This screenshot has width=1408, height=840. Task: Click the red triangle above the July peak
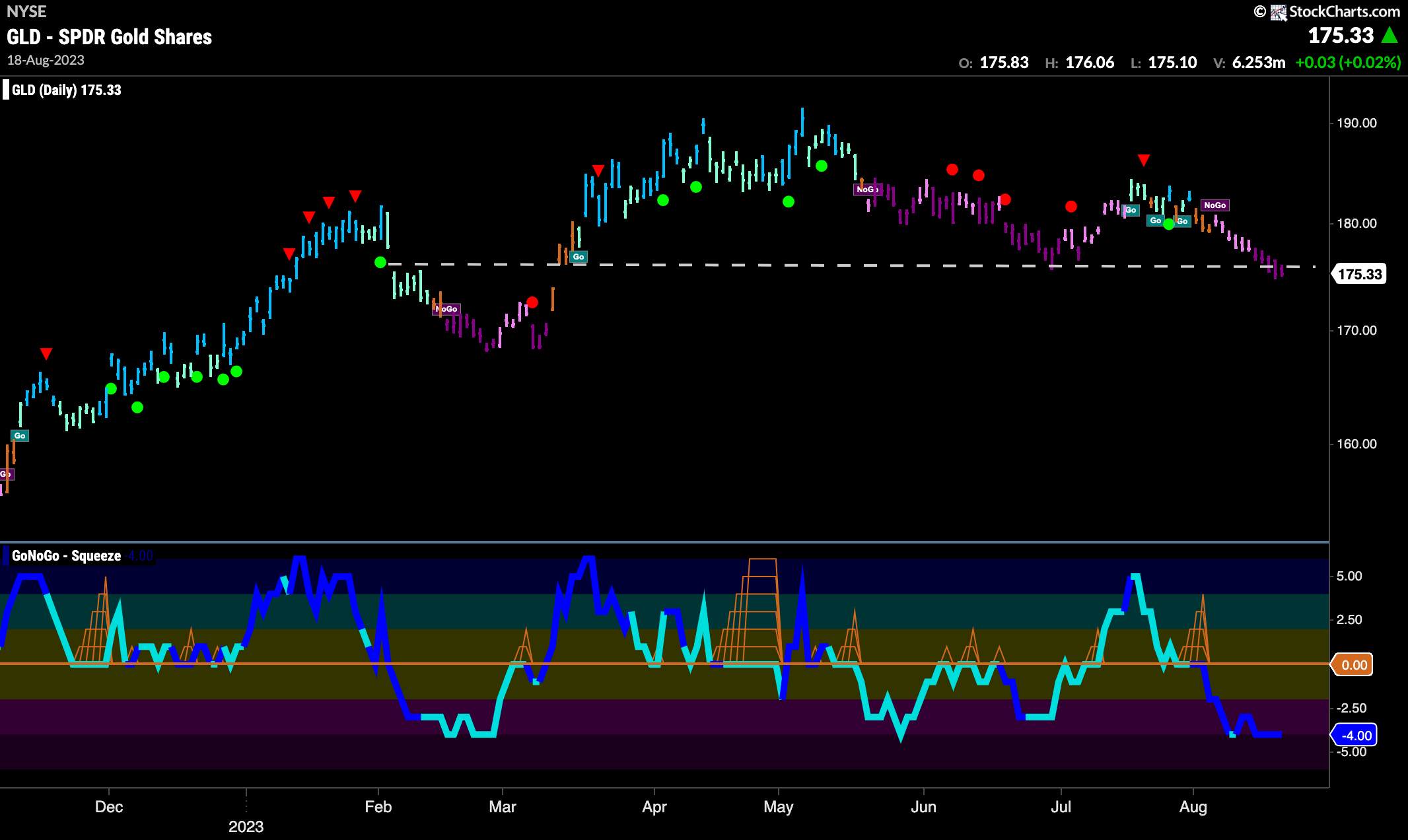pos(1144,160)
